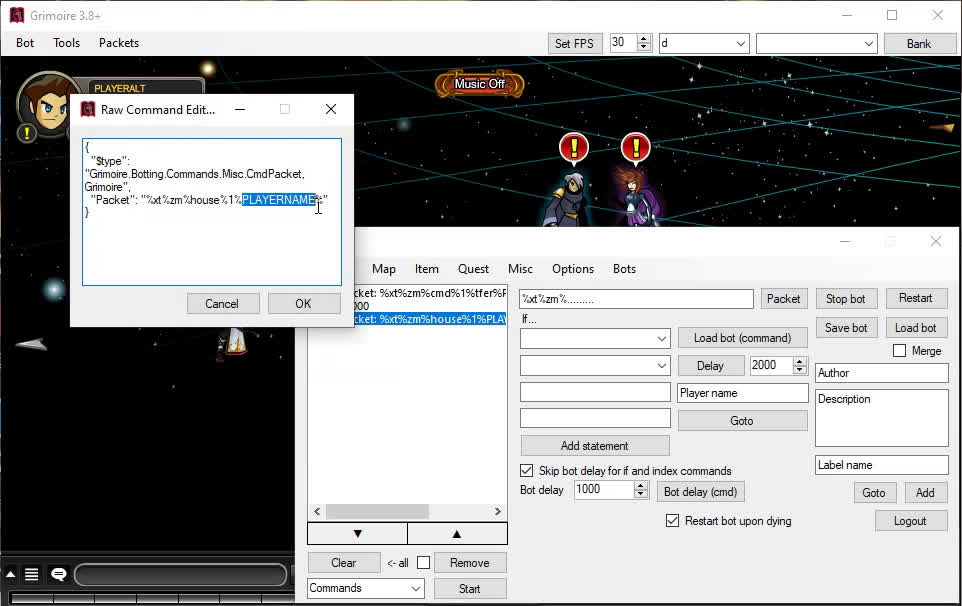Click the Stop bot button
This screenshot has height=606, width=962.
846,299
